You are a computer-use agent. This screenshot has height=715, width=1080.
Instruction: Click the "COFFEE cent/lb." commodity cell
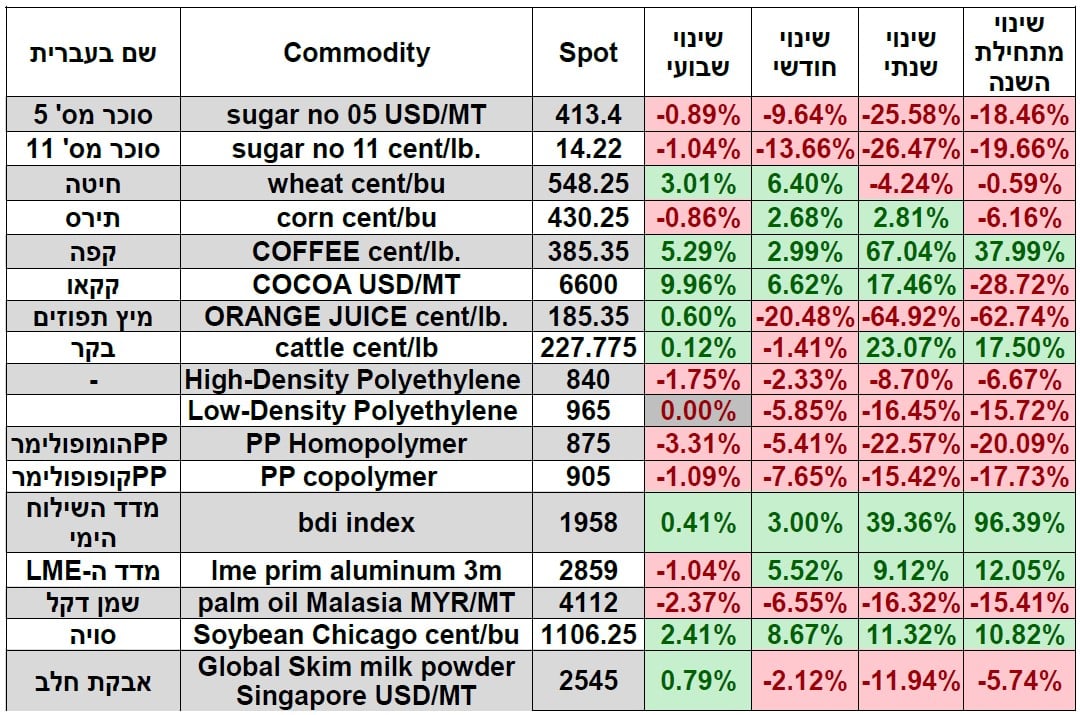point(356,252)
